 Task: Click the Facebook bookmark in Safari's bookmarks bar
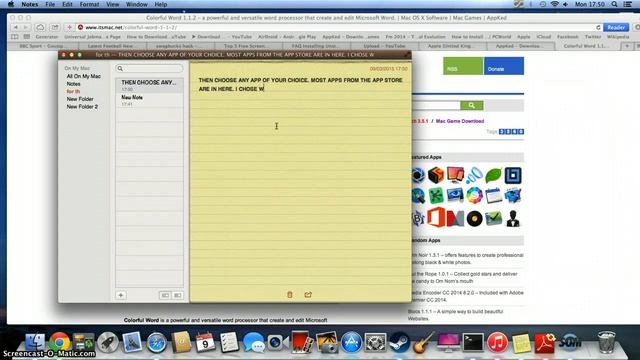coord(568,37)
